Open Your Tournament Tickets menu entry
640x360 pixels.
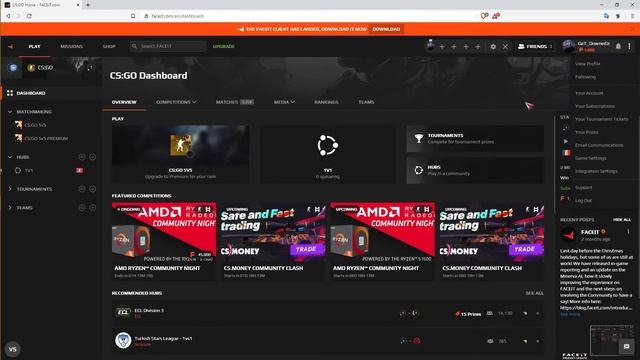pyautogui.click(x=602, y=119)
